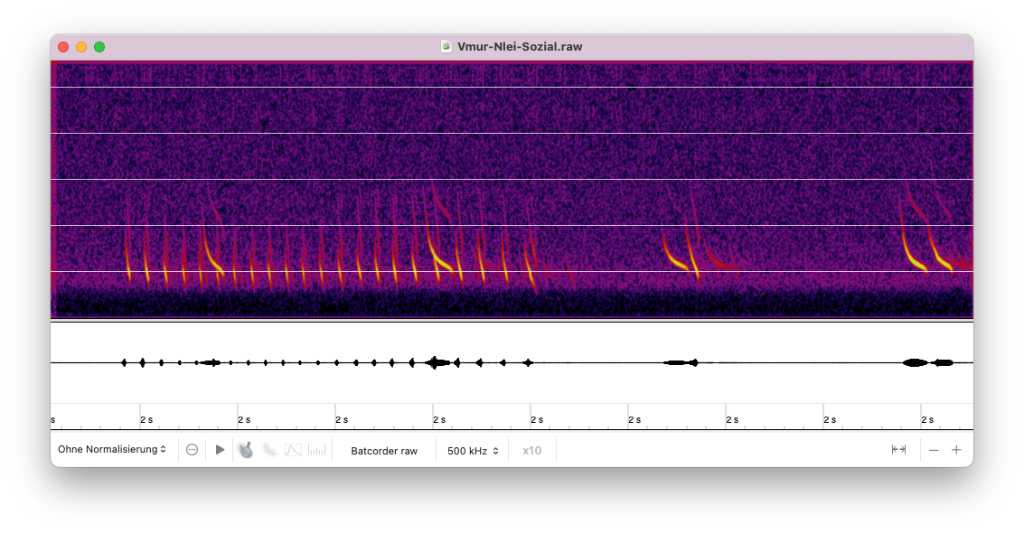This screenshot has width=1024, height=534.
Task: Click the largest waveform burst at right edge
Action: pos(915,362)
